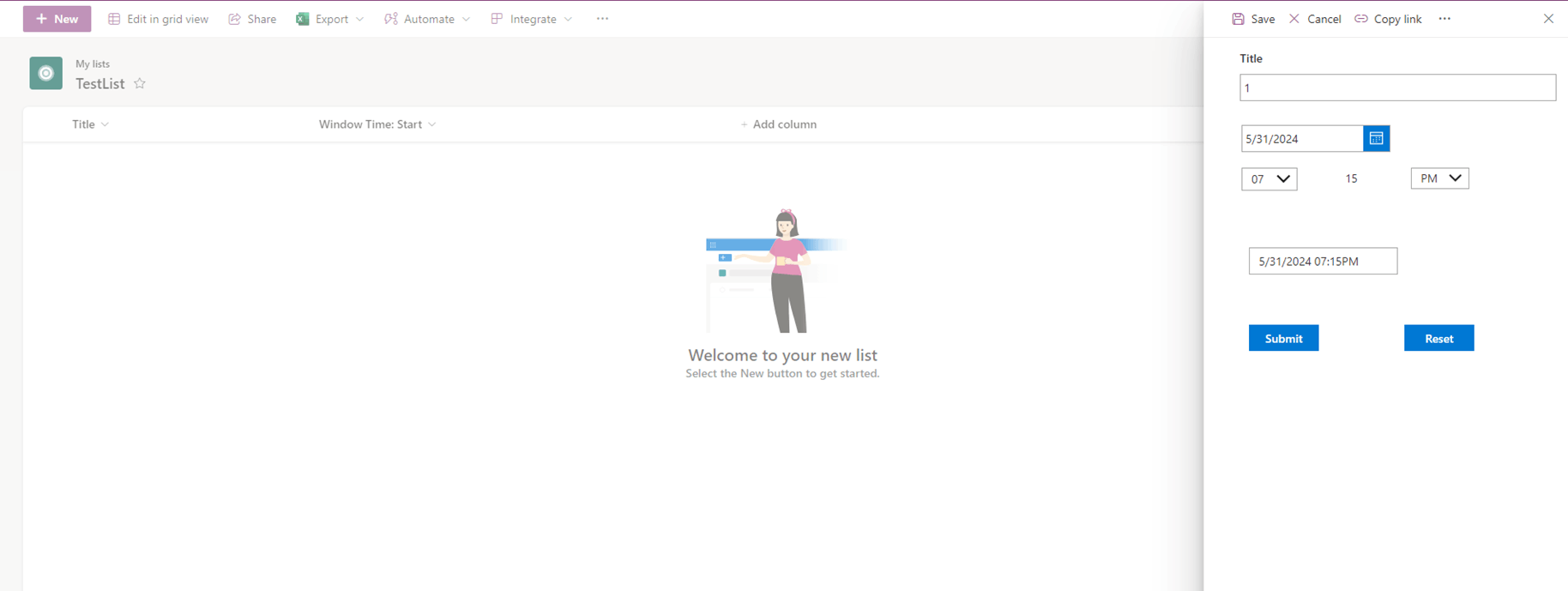
Task: Click Add column
Action: (x=778, y=124)
